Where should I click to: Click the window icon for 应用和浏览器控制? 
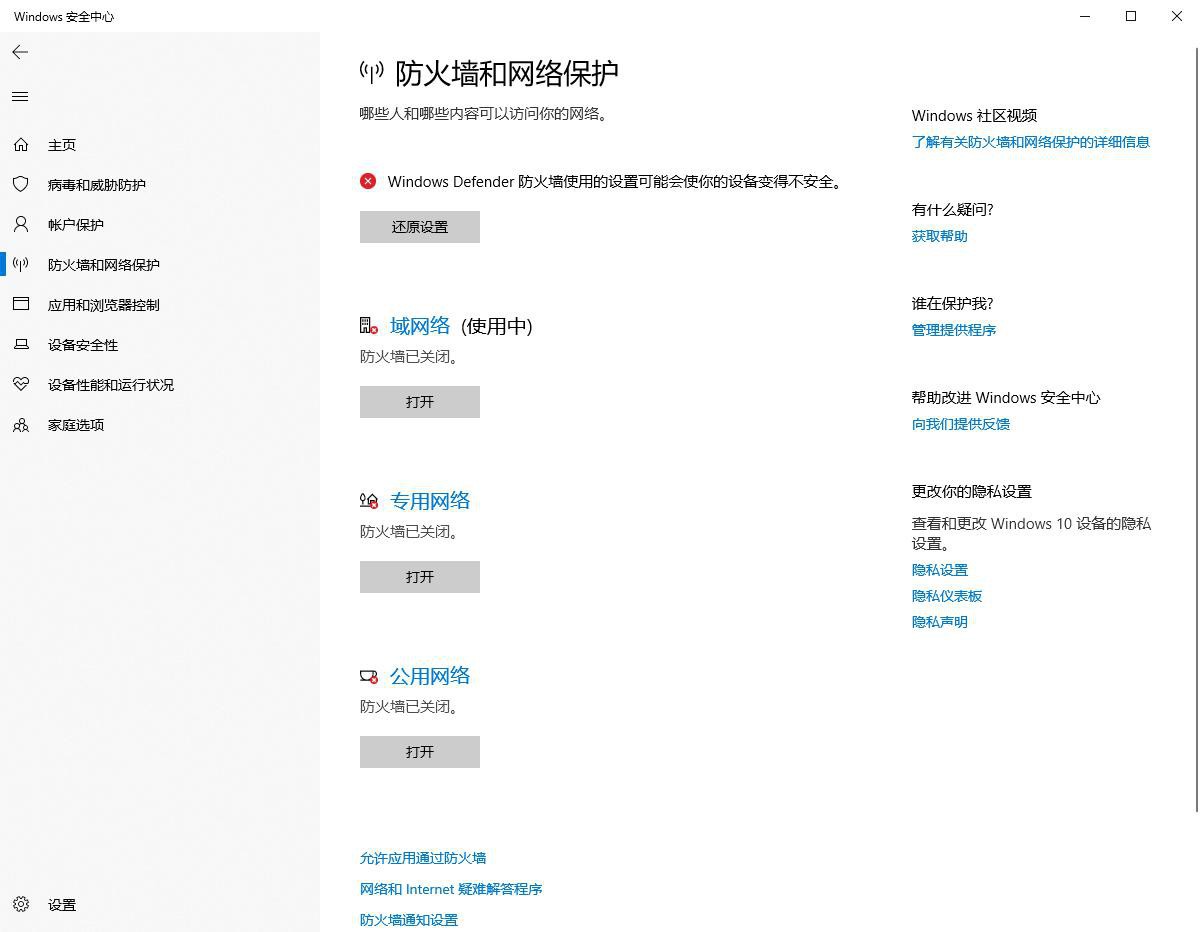point(21,305)
